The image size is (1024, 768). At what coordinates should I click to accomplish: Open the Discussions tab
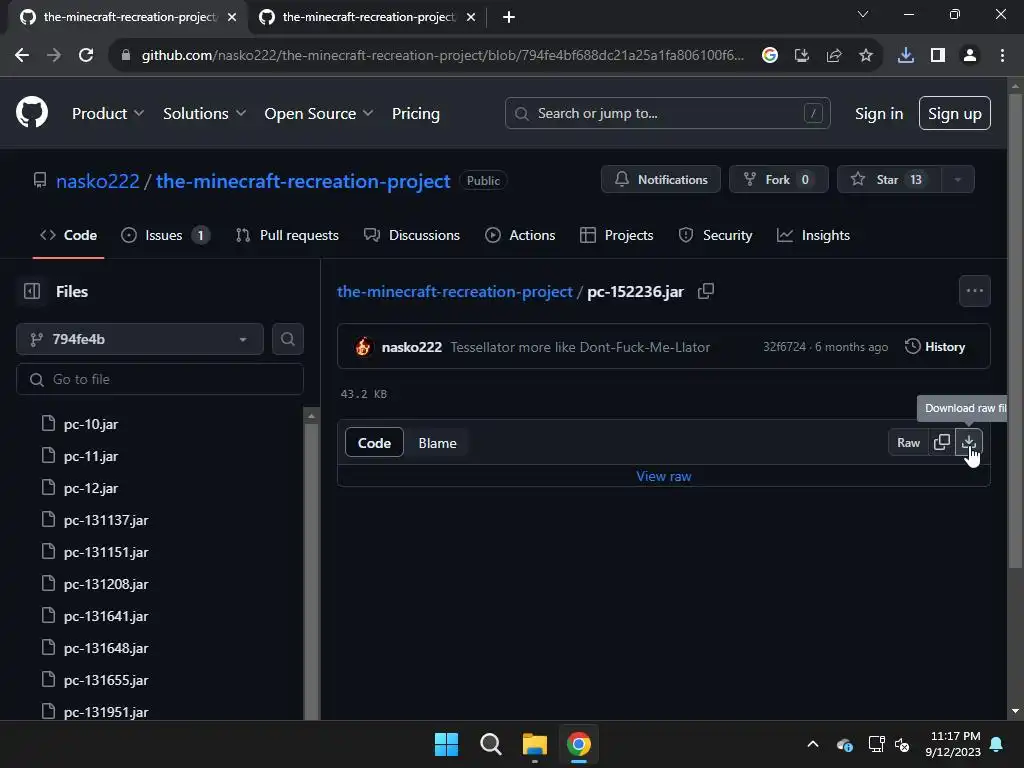412,235
